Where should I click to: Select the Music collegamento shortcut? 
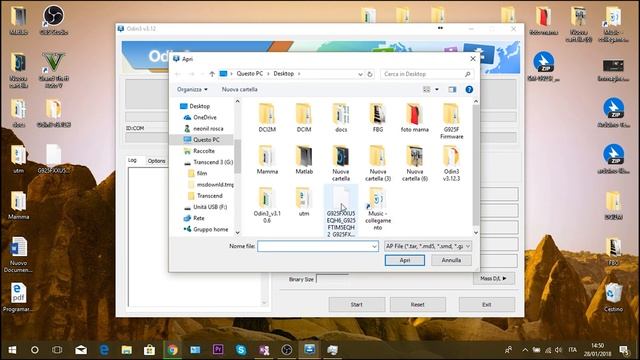coord(378,209)
